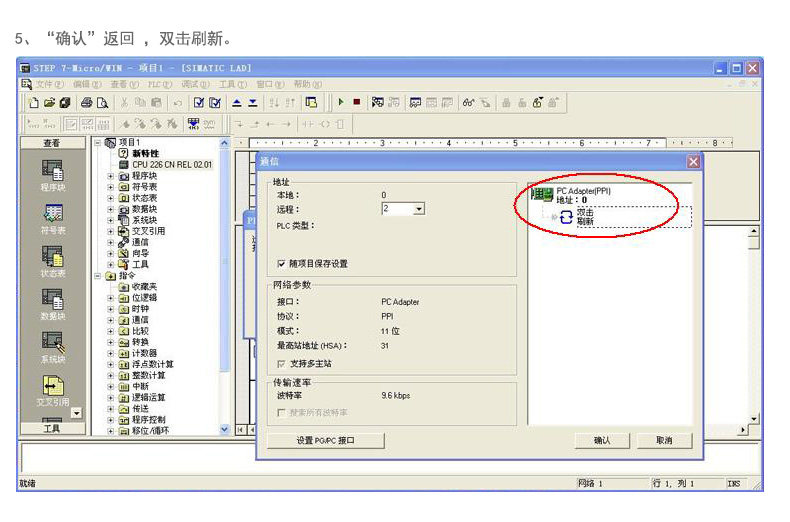Click the Stop PLC red square icon
The width and height of the screenshot is (790, 522).
click(x=357, y=102)
